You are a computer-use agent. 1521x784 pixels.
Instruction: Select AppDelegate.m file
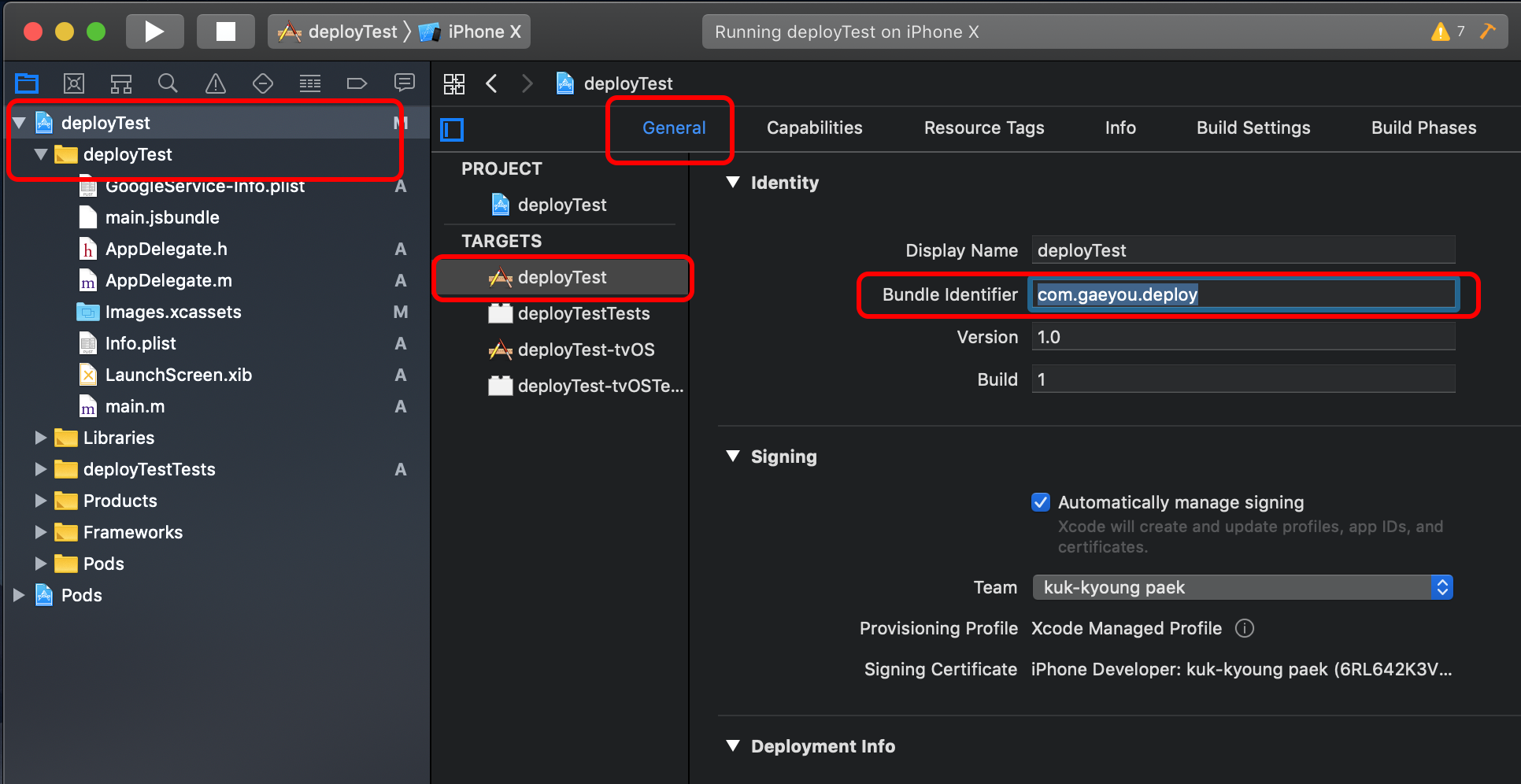(x=217, y=280)
